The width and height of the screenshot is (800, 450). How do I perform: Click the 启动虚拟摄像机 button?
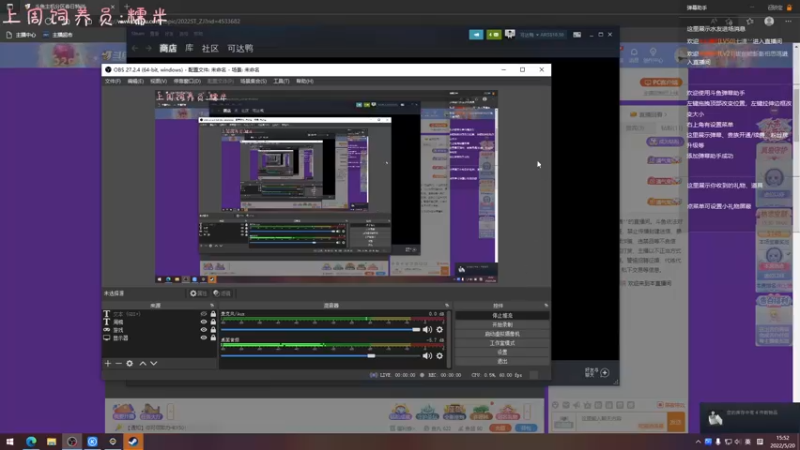pyautogui.click(x=502, y=334)
